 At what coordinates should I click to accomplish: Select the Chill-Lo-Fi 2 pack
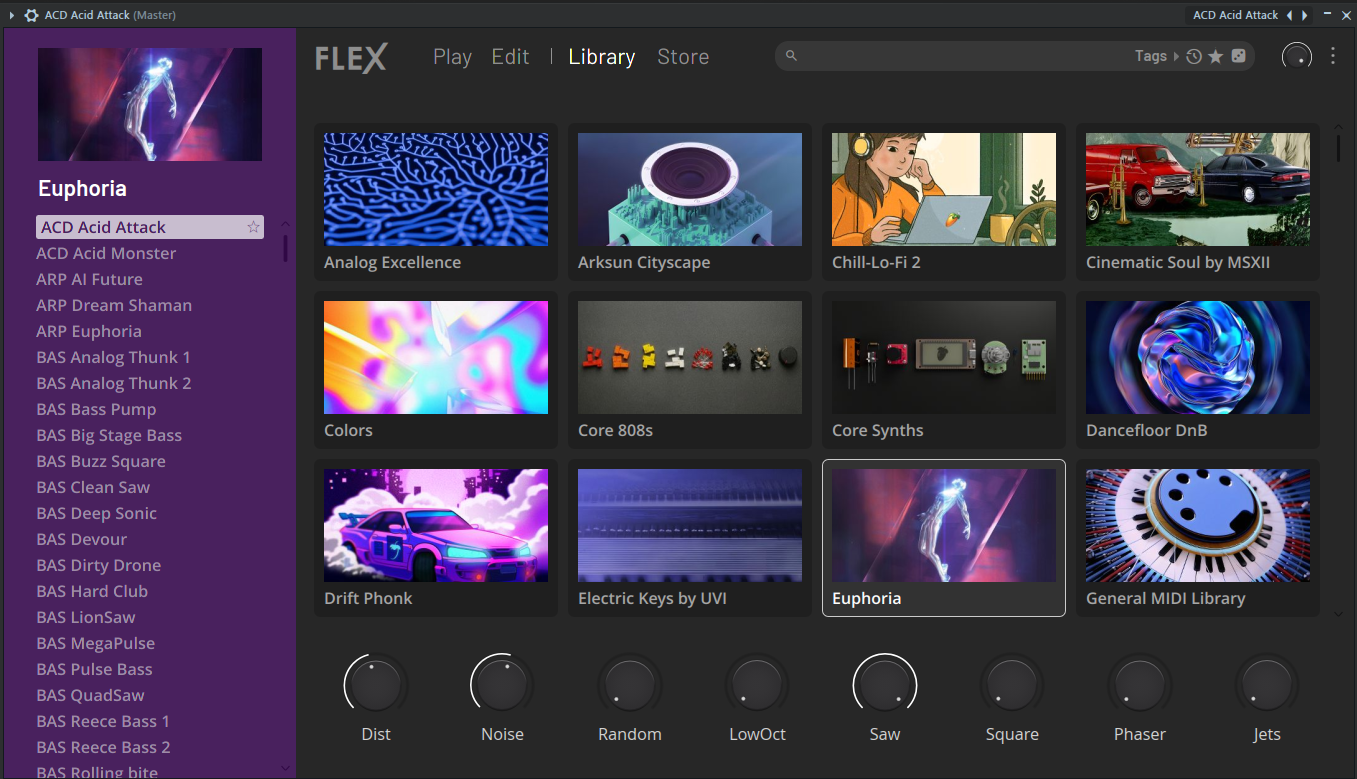944,202
